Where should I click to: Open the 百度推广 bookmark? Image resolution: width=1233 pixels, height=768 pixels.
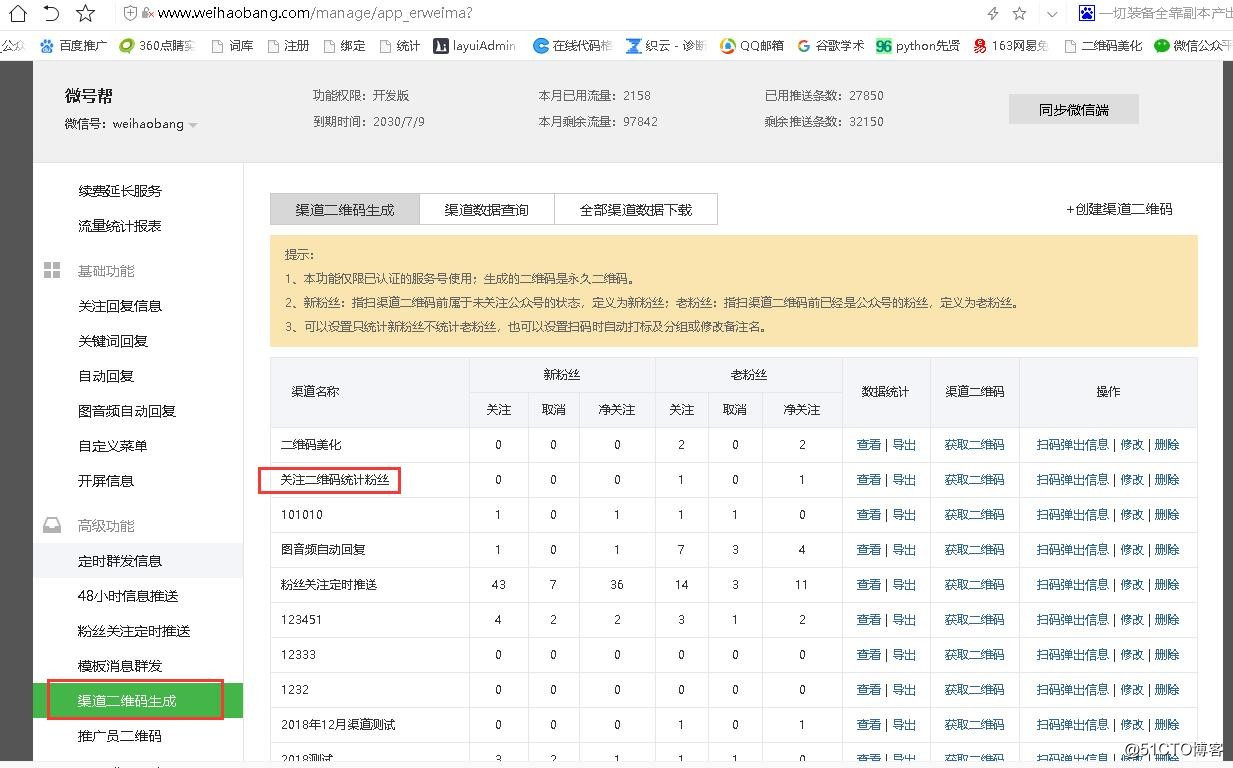coord(73,45)
